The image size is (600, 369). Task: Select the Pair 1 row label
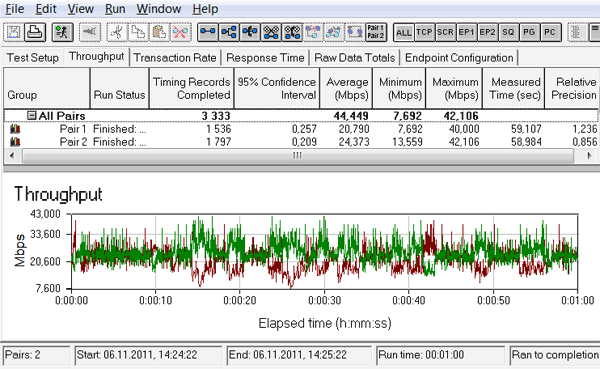point(73,129)
